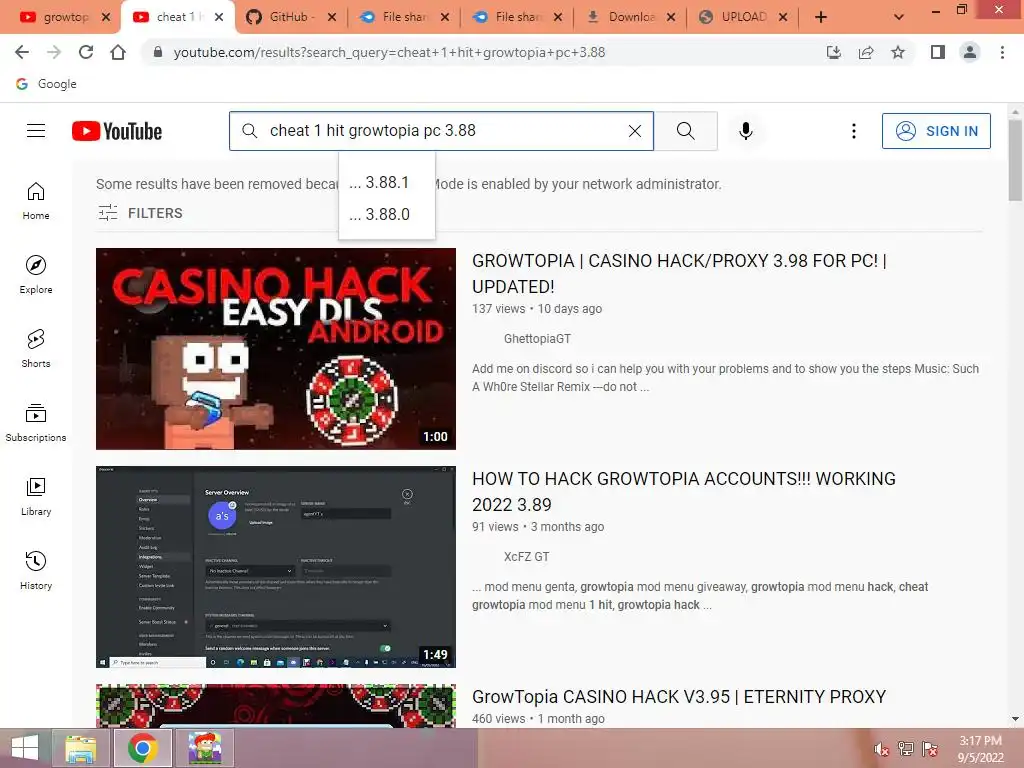Open the network tray icon

[906, 750]
